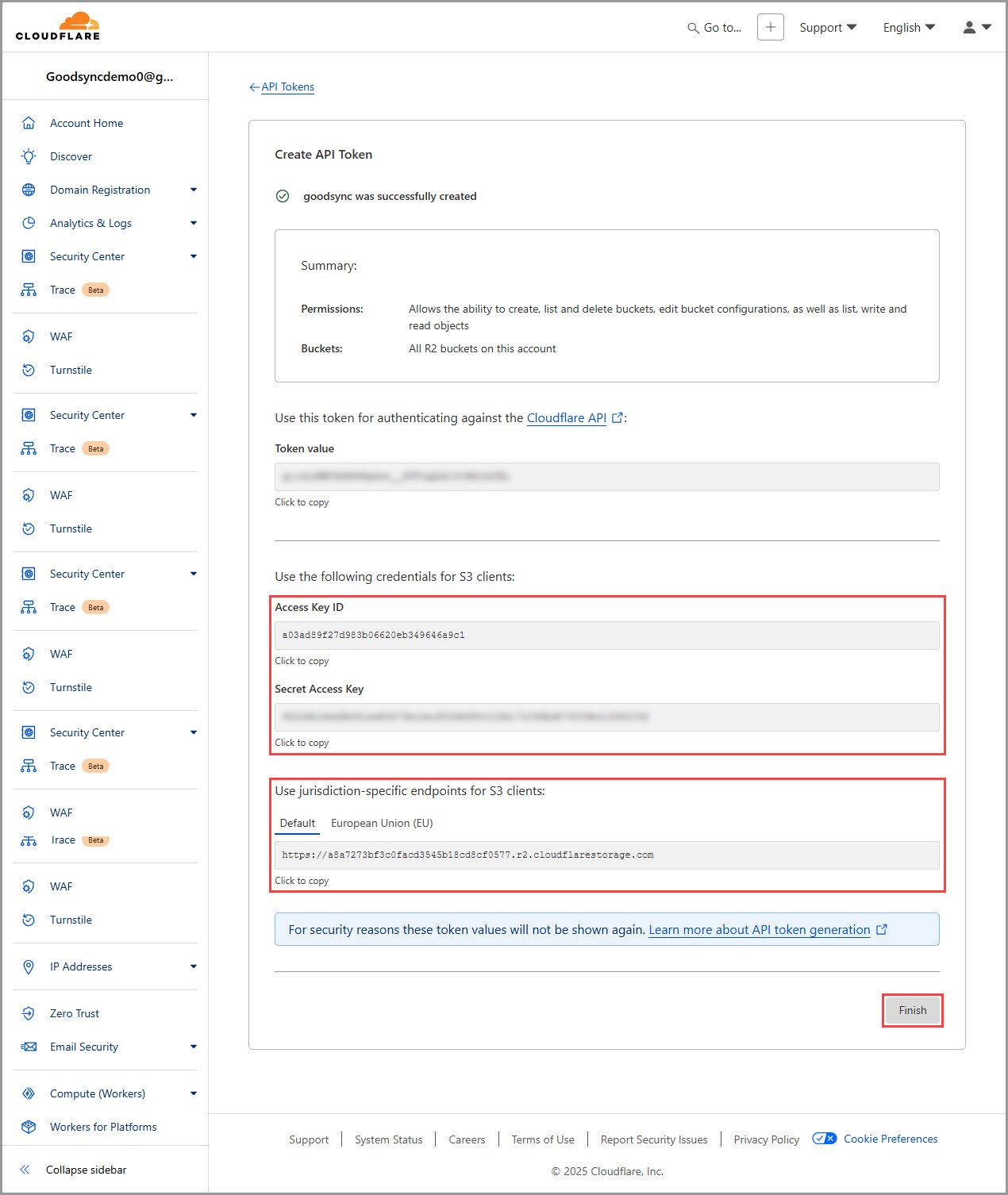The image size is (1008, 1195).
Task: Open Discover in sidebar
Action: tap(71, 156)
